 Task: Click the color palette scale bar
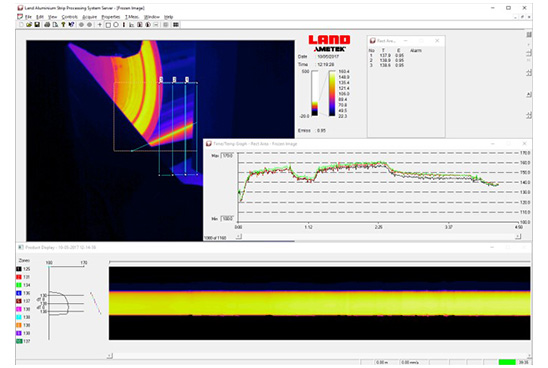332,93
